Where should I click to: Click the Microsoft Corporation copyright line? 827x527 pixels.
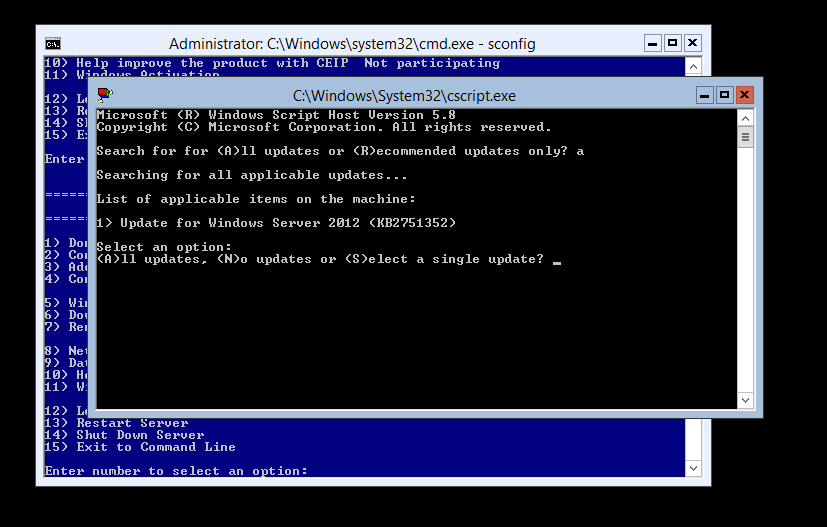point(324,127)
